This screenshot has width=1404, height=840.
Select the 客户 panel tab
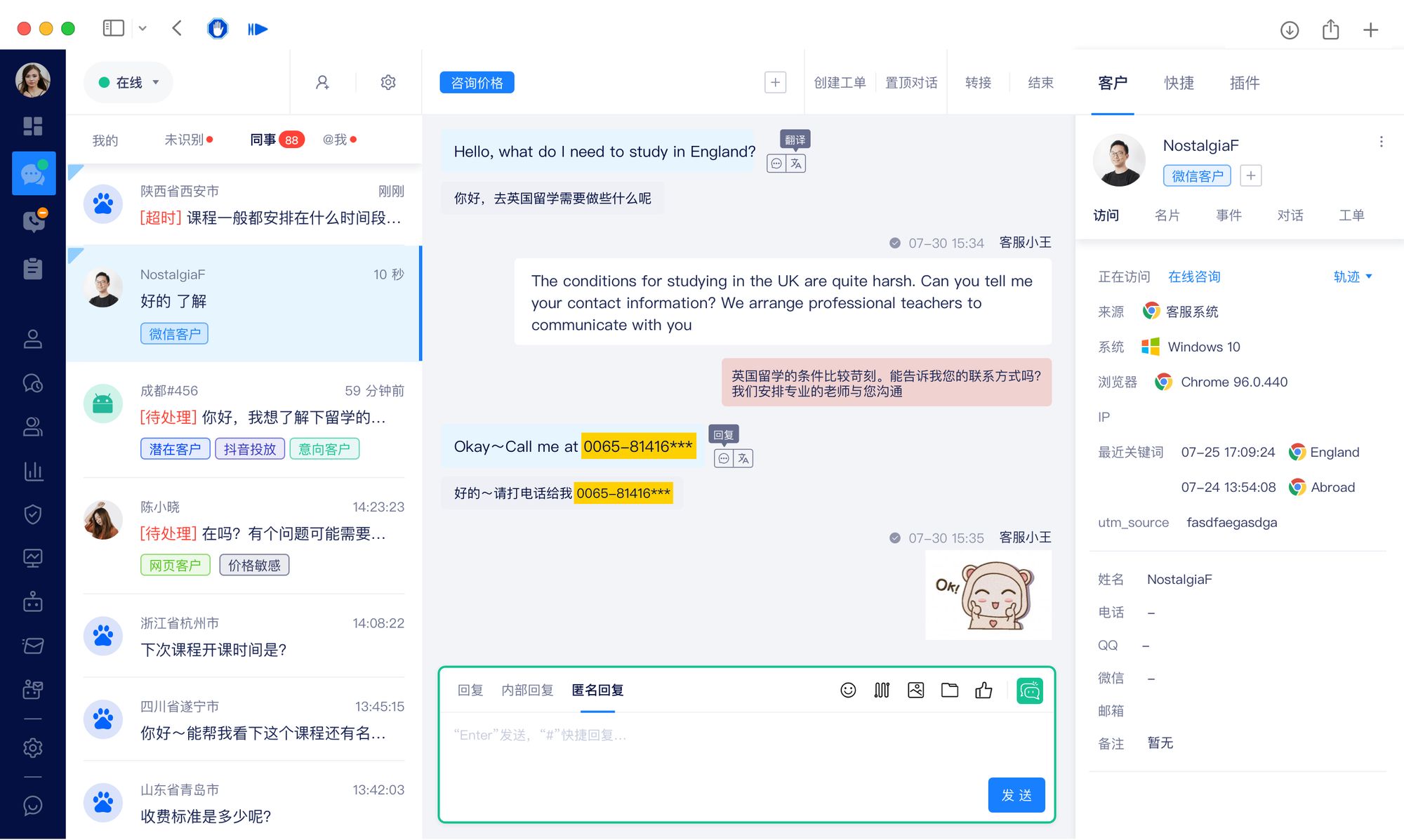pos(1113,83)
